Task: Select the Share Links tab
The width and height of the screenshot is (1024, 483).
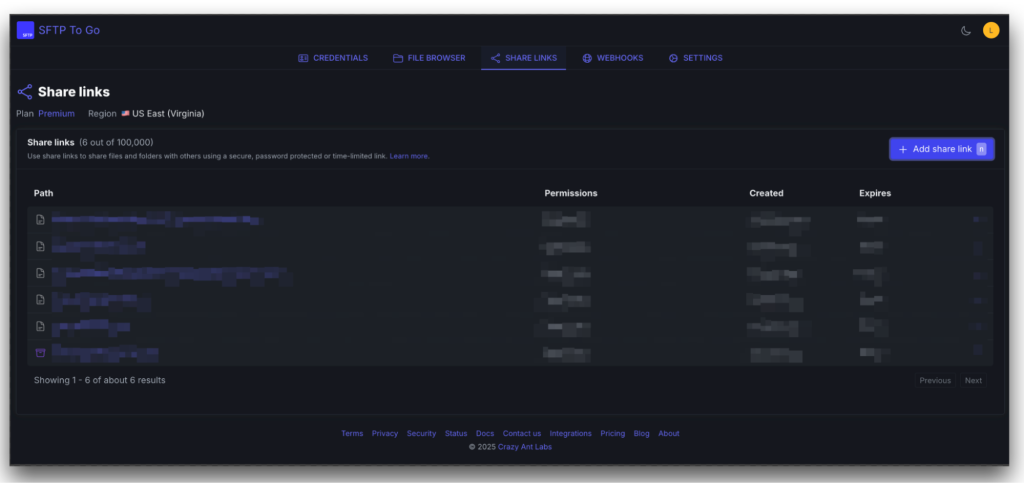Action: [x=523, y=58]
